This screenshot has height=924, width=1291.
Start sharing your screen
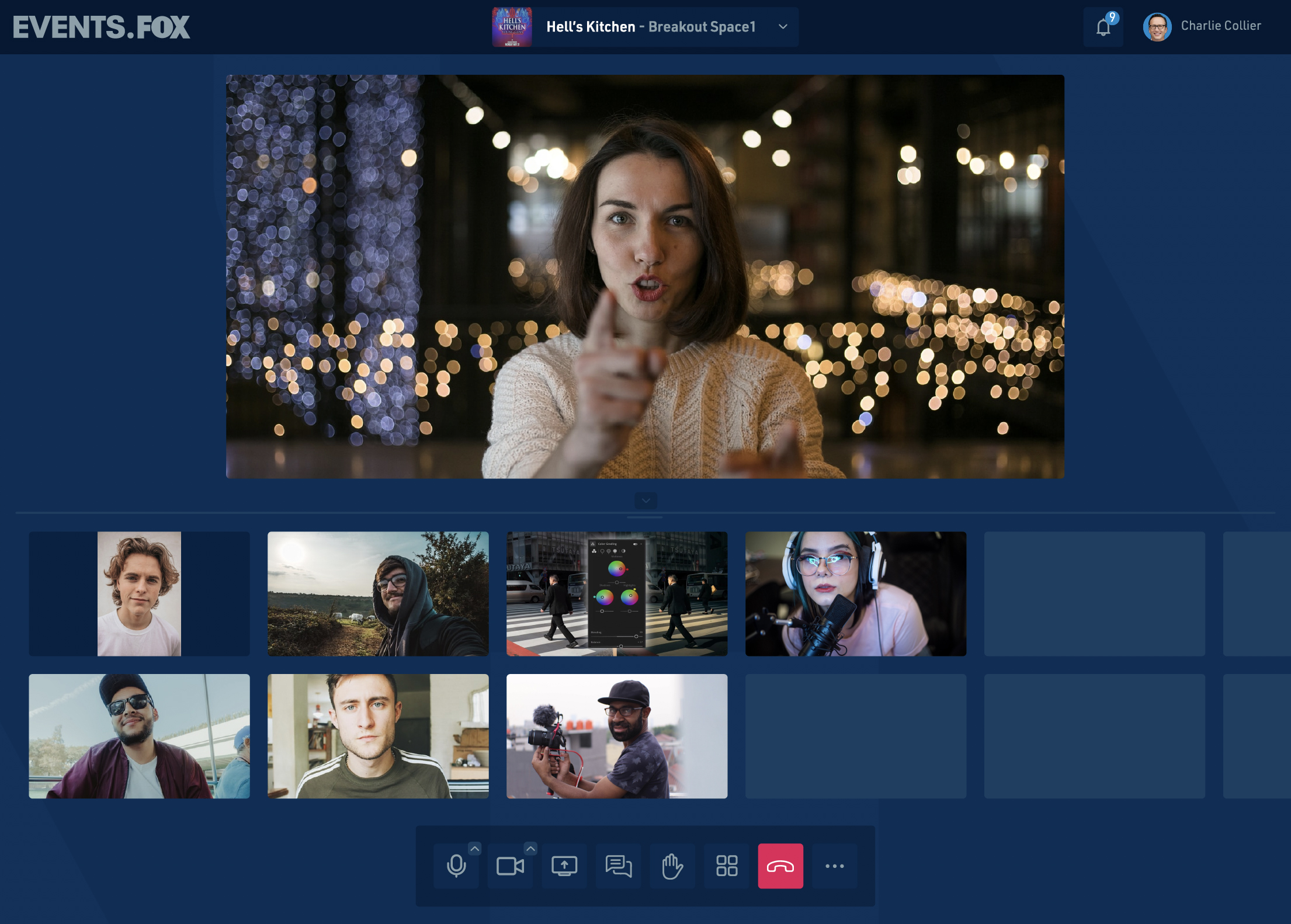pos(564,866)
